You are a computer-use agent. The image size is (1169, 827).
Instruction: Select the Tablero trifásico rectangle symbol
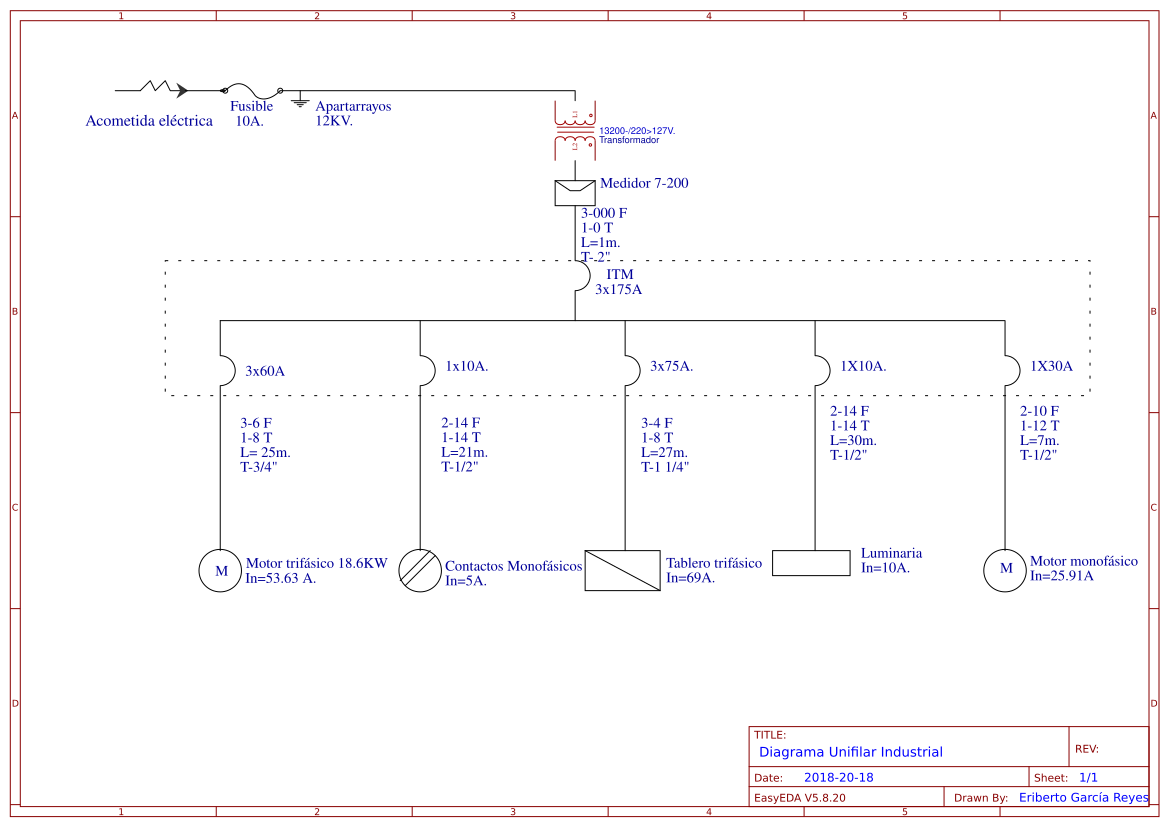tap(622, 570)
